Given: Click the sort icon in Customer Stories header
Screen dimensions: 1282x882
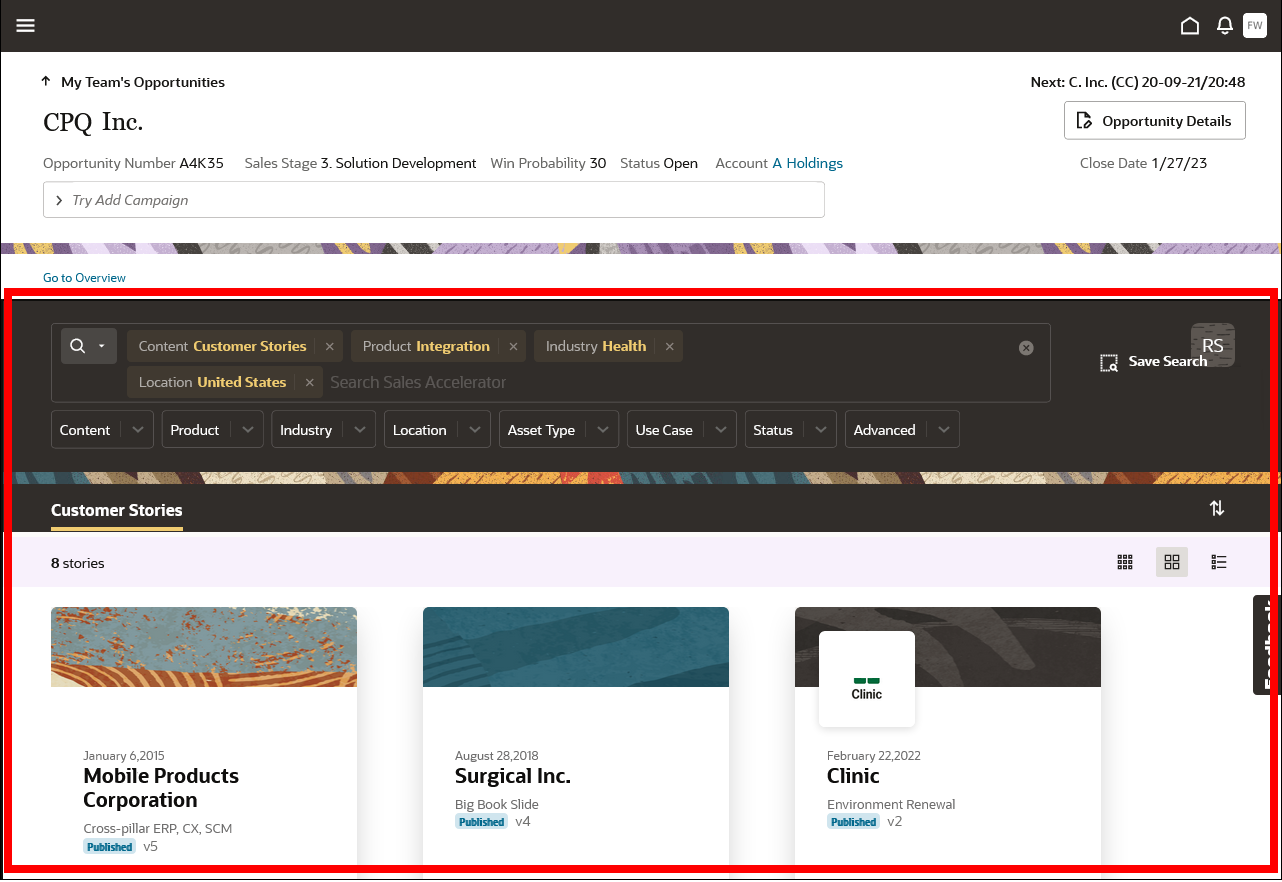Looking at the screenshot, I should [x=1217, y=508].
